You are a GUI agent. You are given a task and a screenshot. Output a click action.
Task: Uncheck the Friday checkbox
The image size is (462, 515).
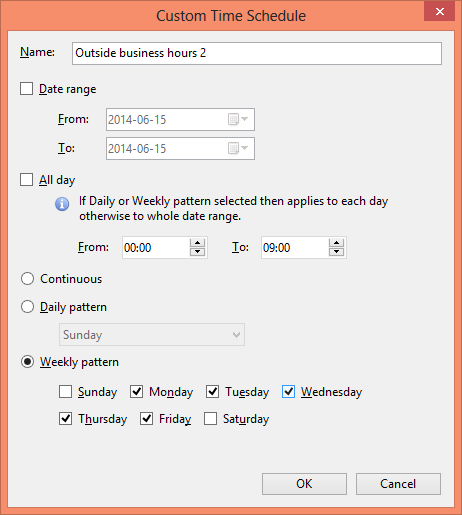[x=146, y=419]
